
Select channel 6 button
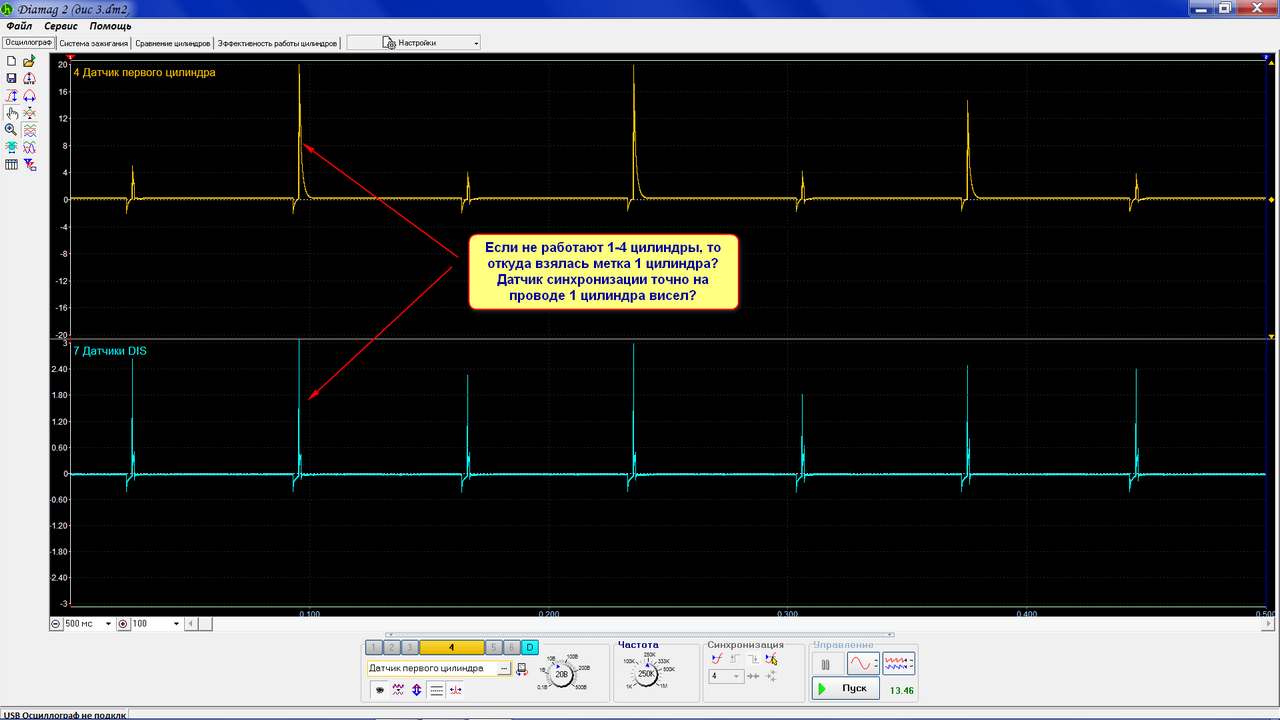[x=512, y=648]
